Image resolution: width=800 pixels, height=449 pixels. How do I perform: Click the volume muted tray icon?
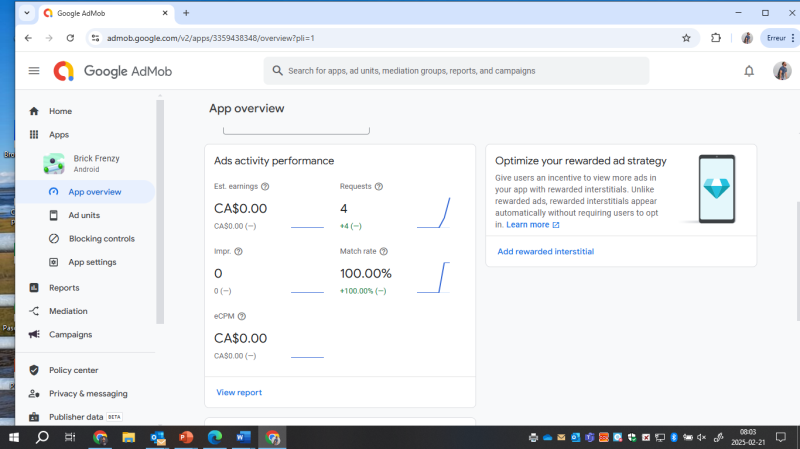(x=702, y=437)
